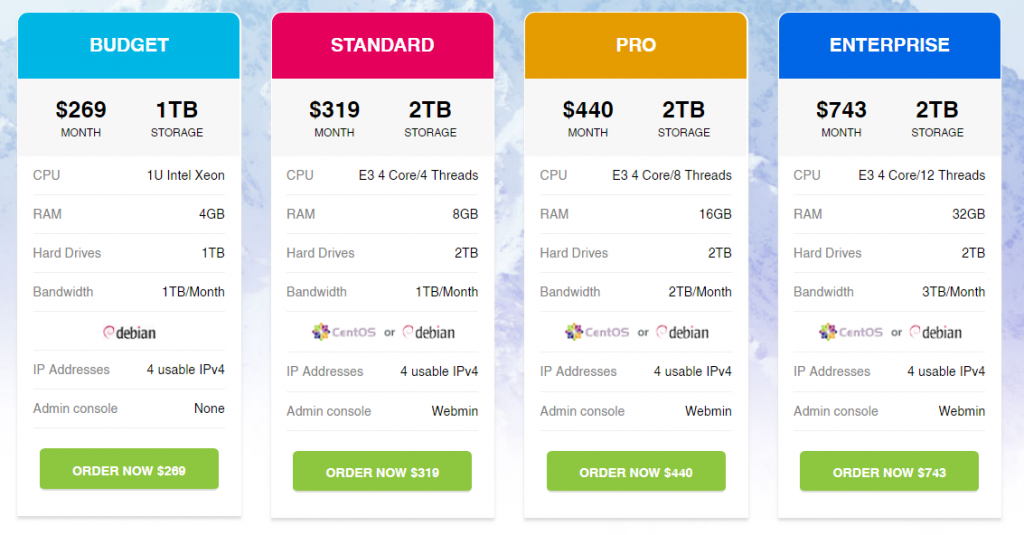The image size is (1024, 535).
Task: Select the blue BUDGET plan header
Action: pyautogui.click(x=129, y=46)
